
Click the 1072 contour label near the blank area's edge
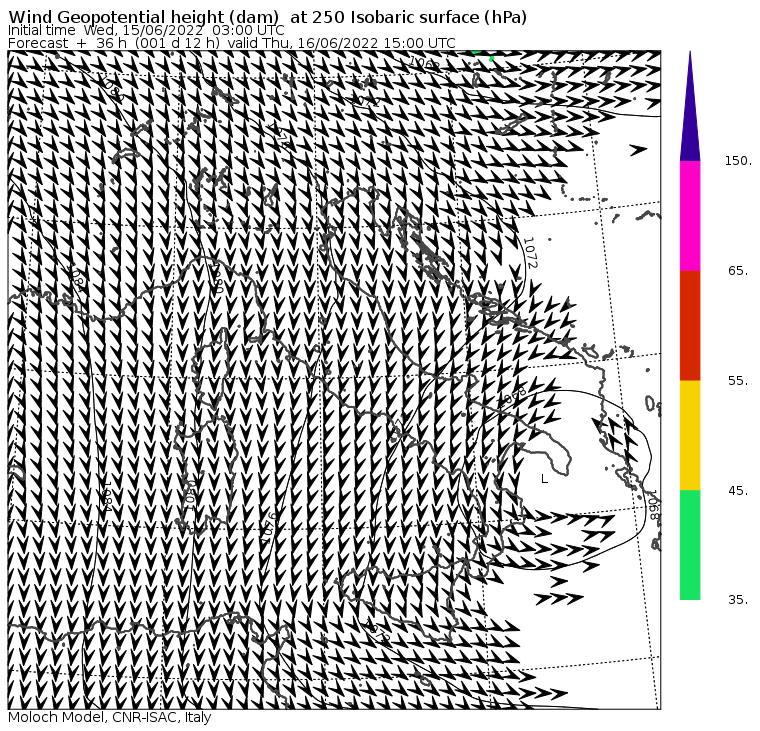(531, 253)
